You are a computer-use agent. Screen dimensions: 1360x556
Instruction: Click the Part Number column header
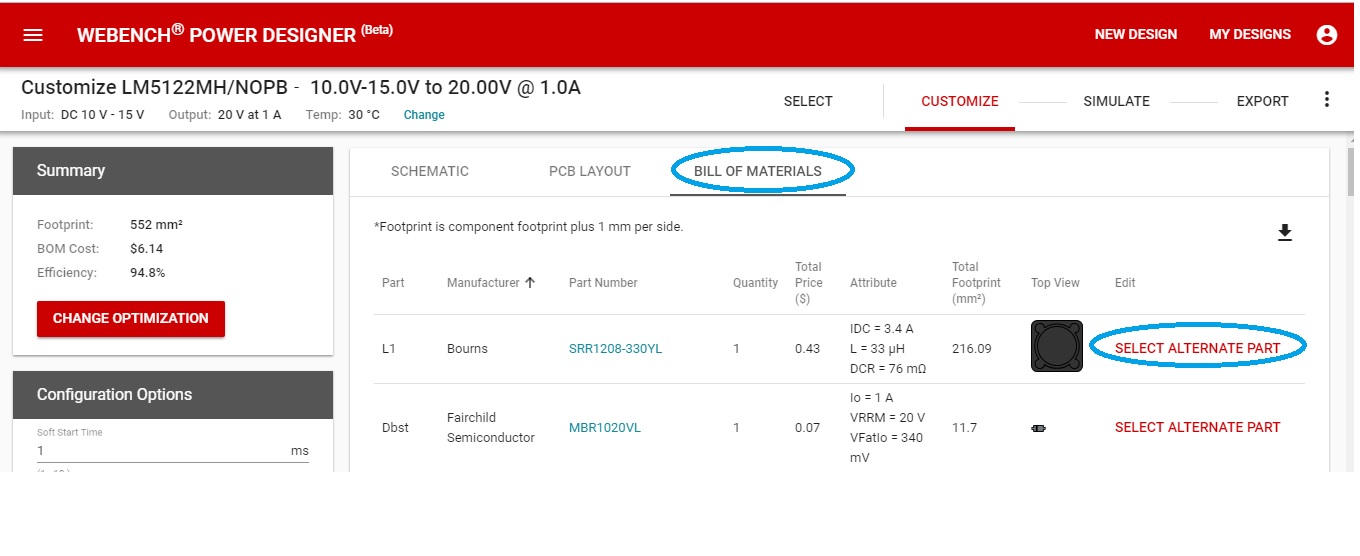[x=603, y=283]
